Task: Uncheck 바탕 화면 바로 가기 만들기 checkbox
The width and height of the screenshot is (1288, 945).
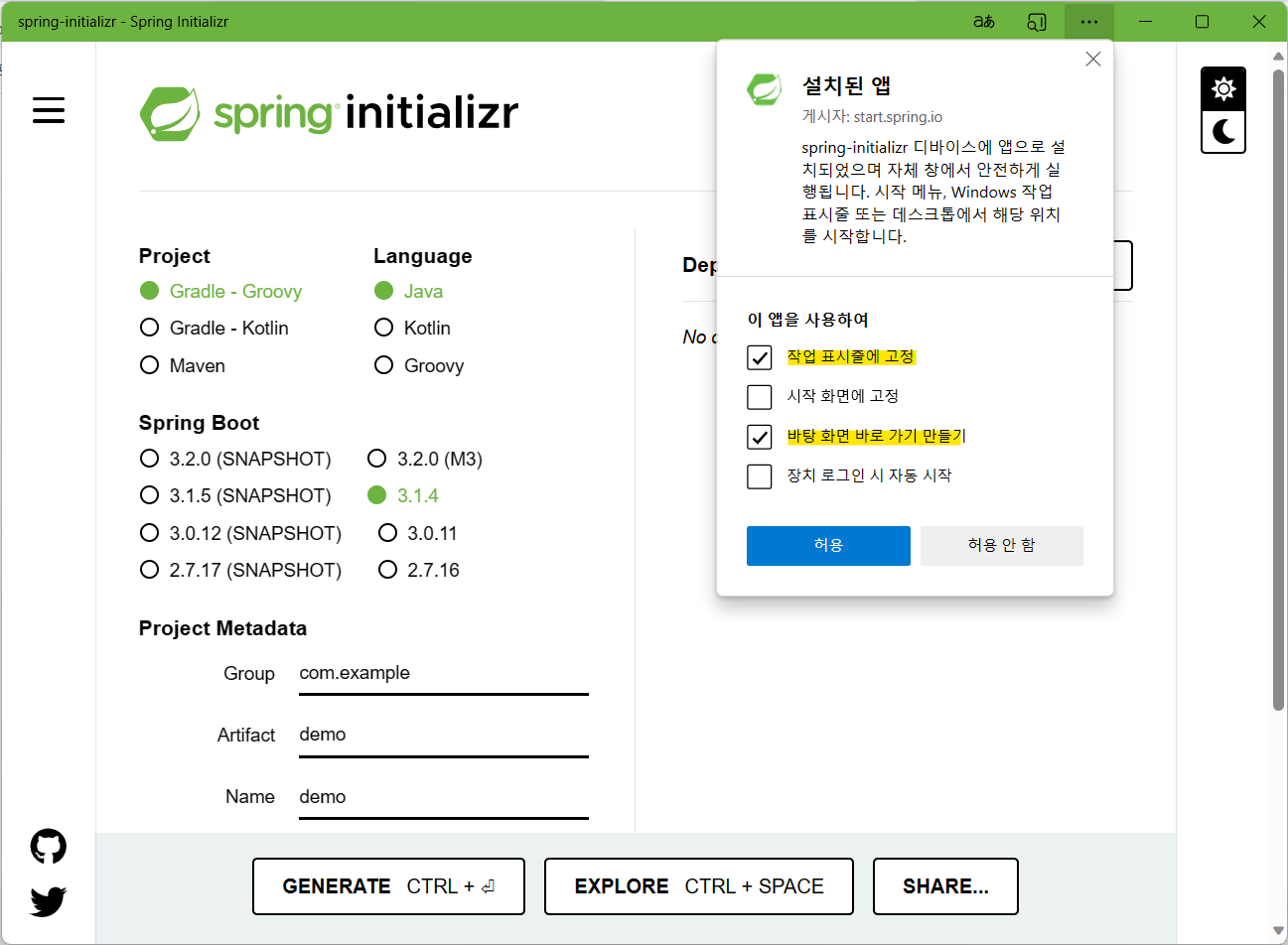Action: pyautogui.click(x=760, y=437)
